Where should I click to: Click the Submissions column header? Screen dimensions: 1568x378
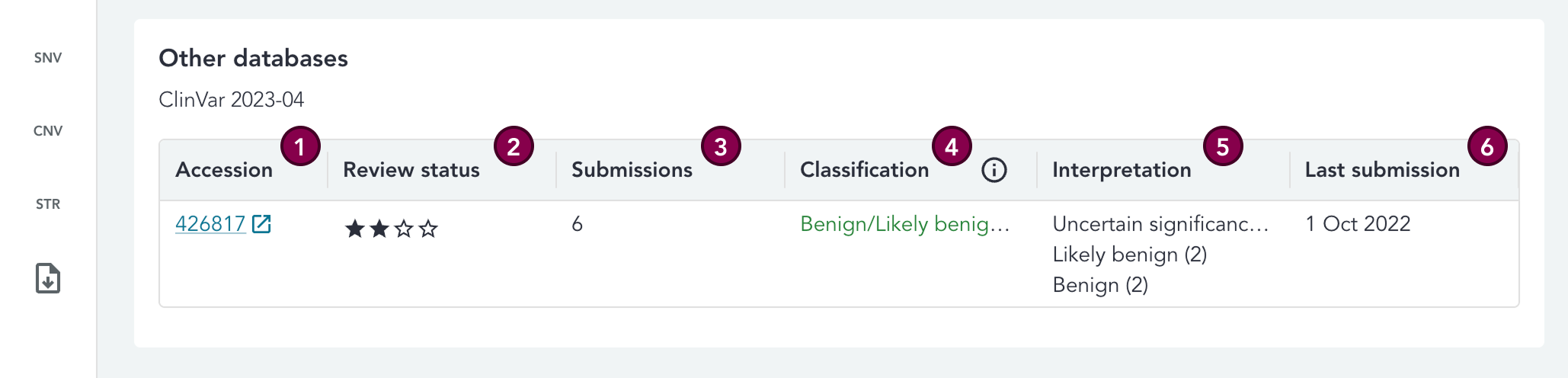point(632,170)
